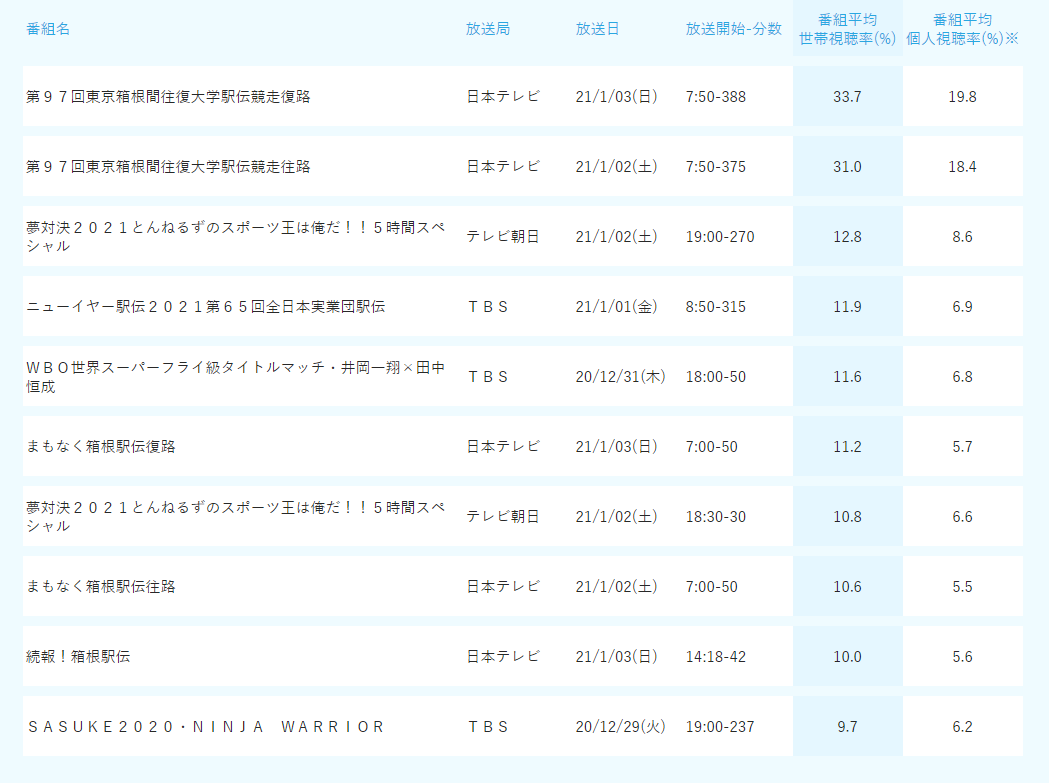Click the 14:18-42 start time cell
This screenshot has height=783, width=1049.
click(715, 657)
